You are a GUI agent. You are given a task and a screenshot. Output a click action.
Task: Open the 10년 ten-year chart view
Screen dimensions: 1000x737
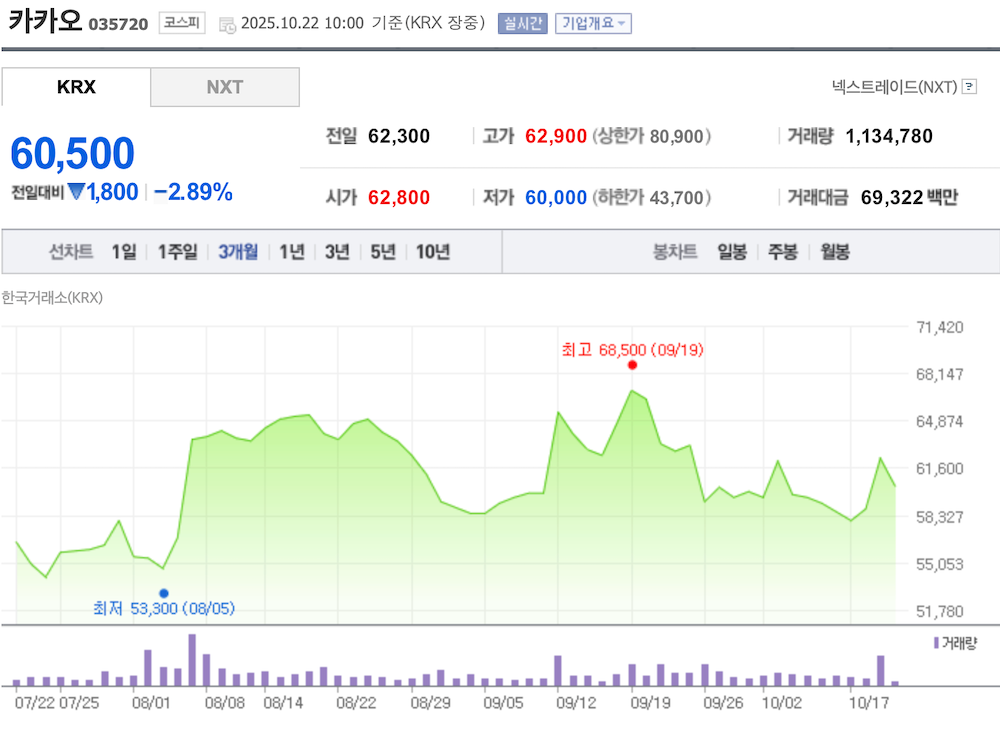point(433,252)
